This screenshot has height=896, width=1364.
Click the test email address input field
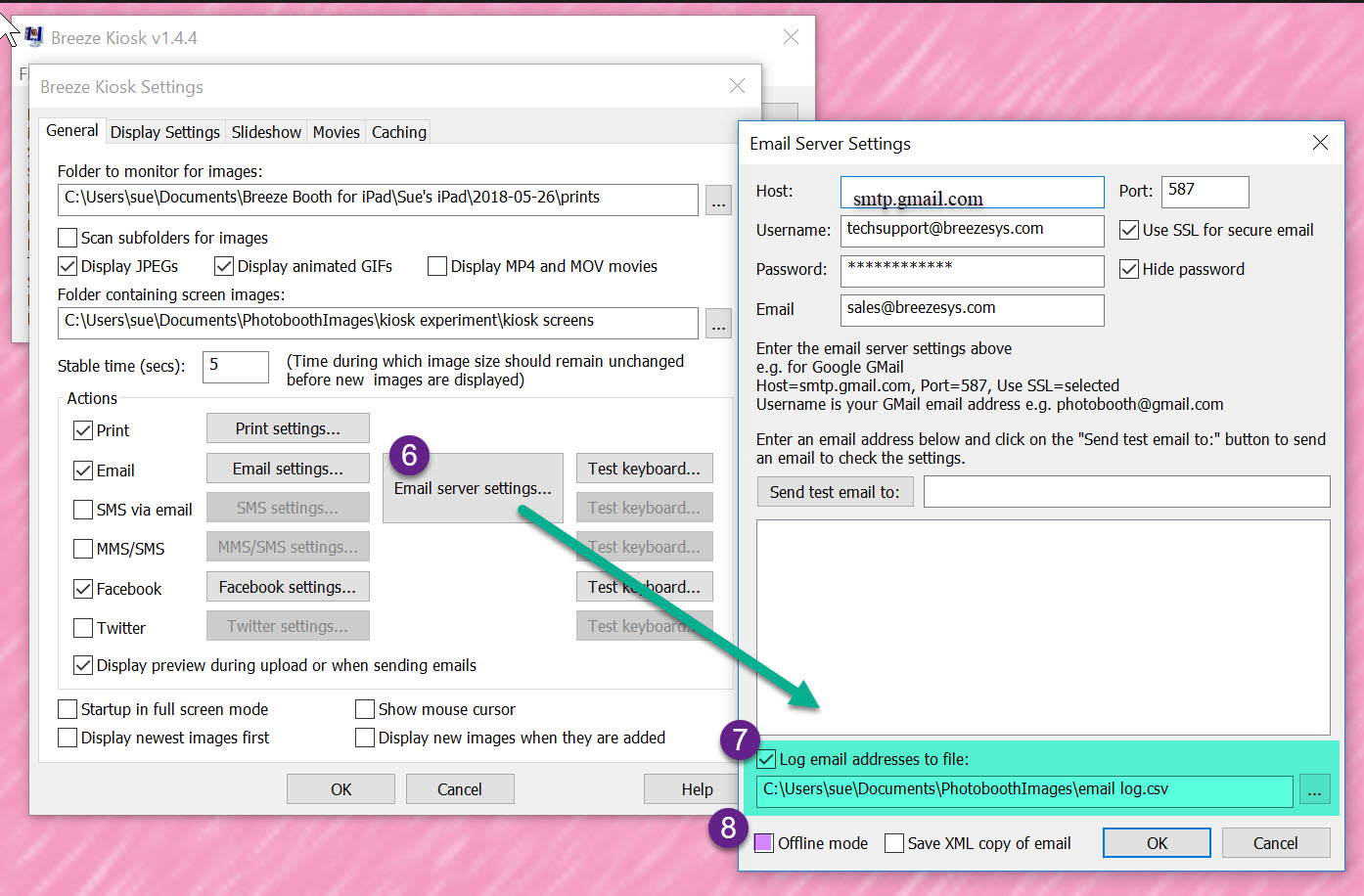point(1126,492)
